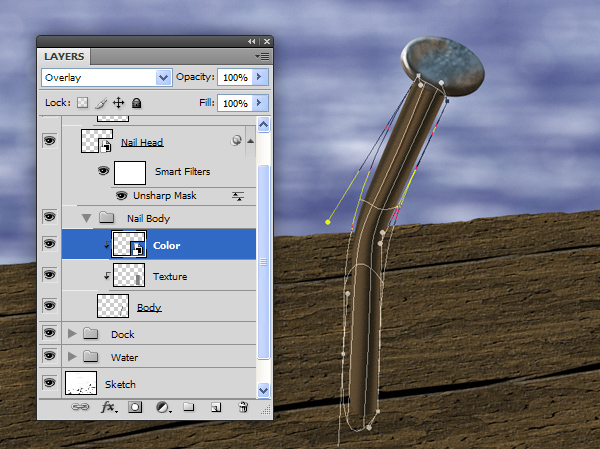Click the Opacity 100% input field

click(x=235, y=77)
